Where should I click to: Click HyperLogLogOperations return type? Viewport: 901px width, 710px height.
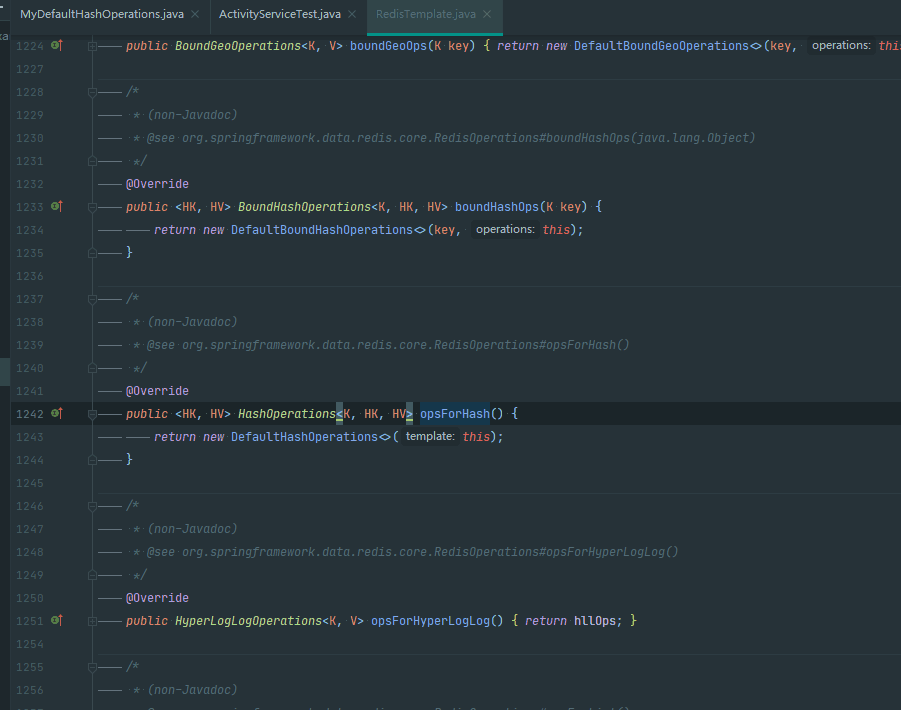coord(248,621)
